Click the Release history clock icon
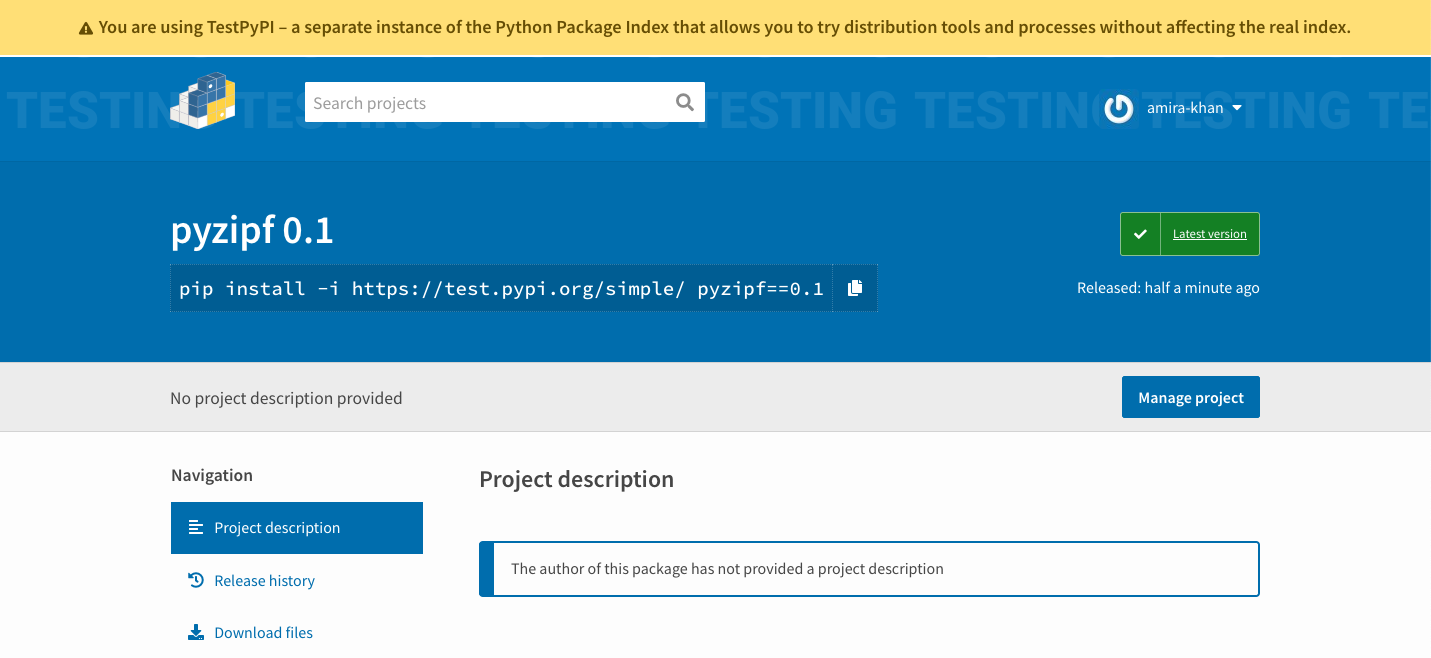1431x658 pixels. (196, 580)
